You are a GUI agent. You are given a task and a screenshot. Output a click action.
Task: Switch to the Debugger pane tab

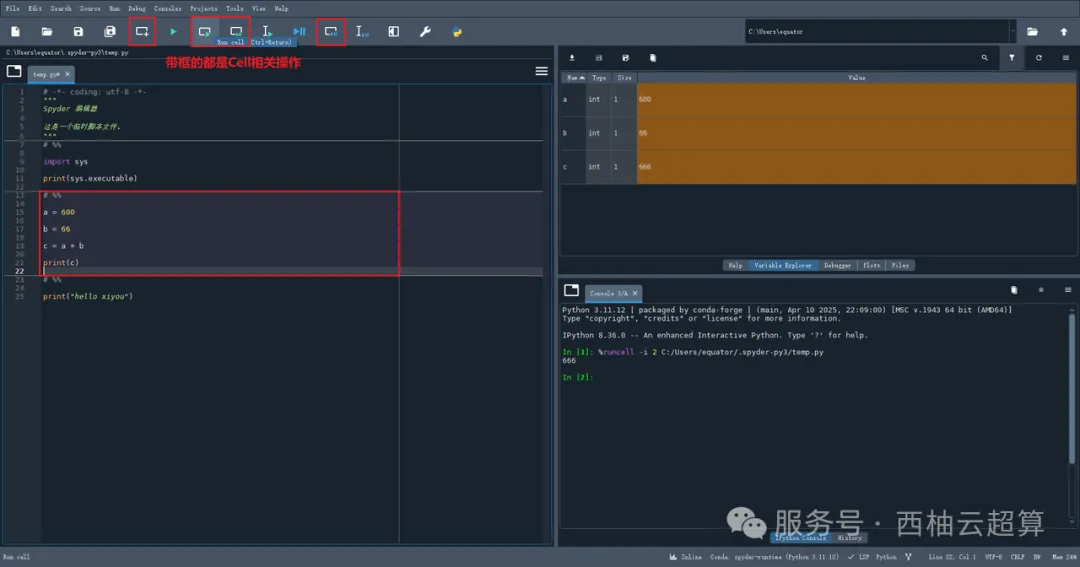pos(838,265)
